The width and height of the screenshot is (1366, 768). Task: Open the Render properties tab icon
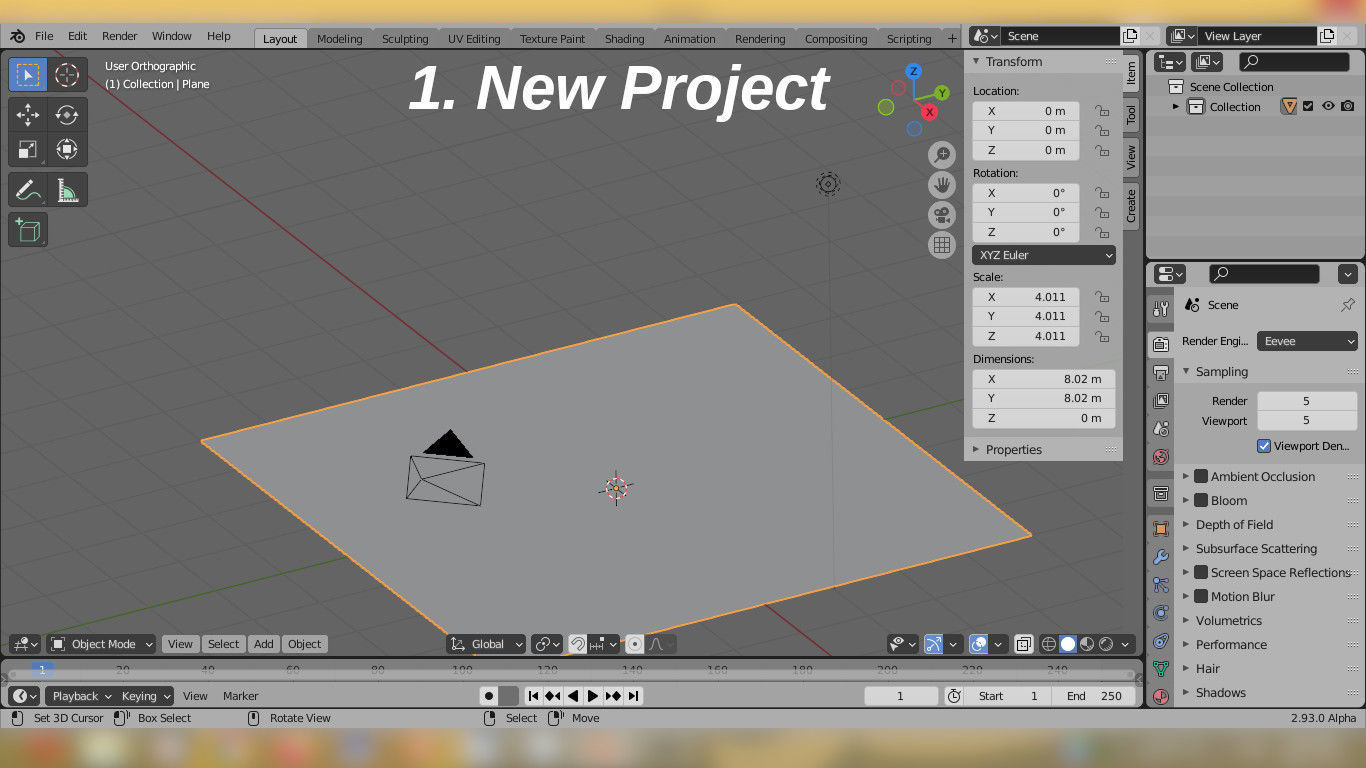[1160, 344]
